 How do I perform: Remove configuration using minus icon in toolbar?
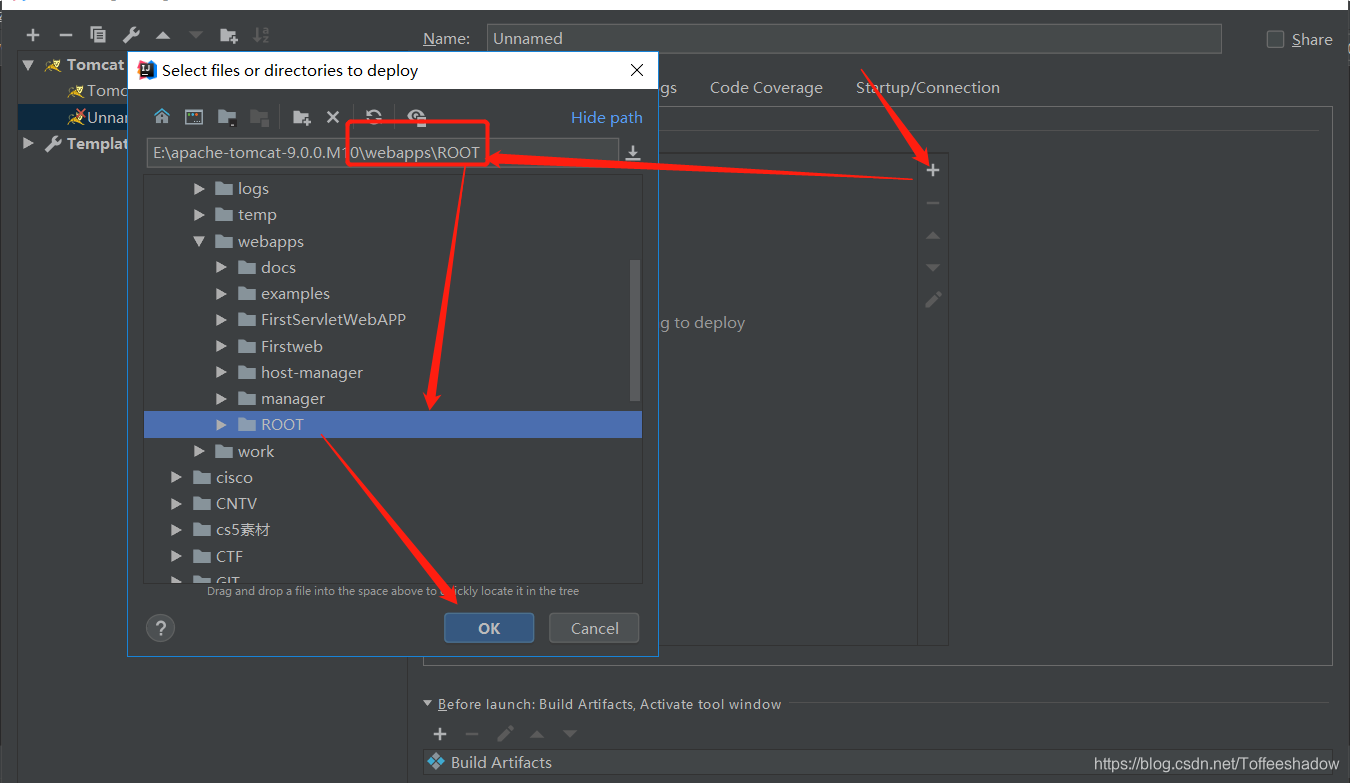click(66, 35)
